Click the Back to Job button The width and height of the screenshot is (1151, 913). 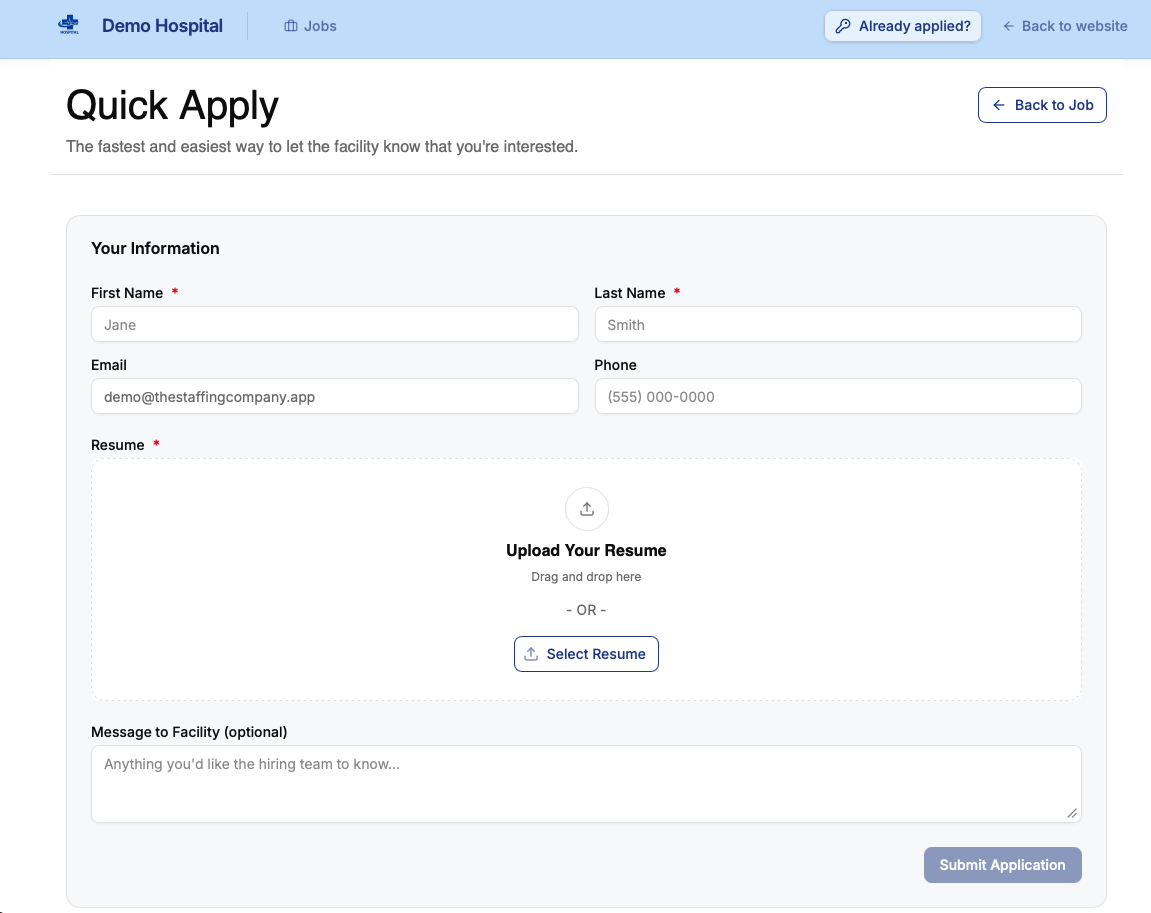[x=1042, y=105]
